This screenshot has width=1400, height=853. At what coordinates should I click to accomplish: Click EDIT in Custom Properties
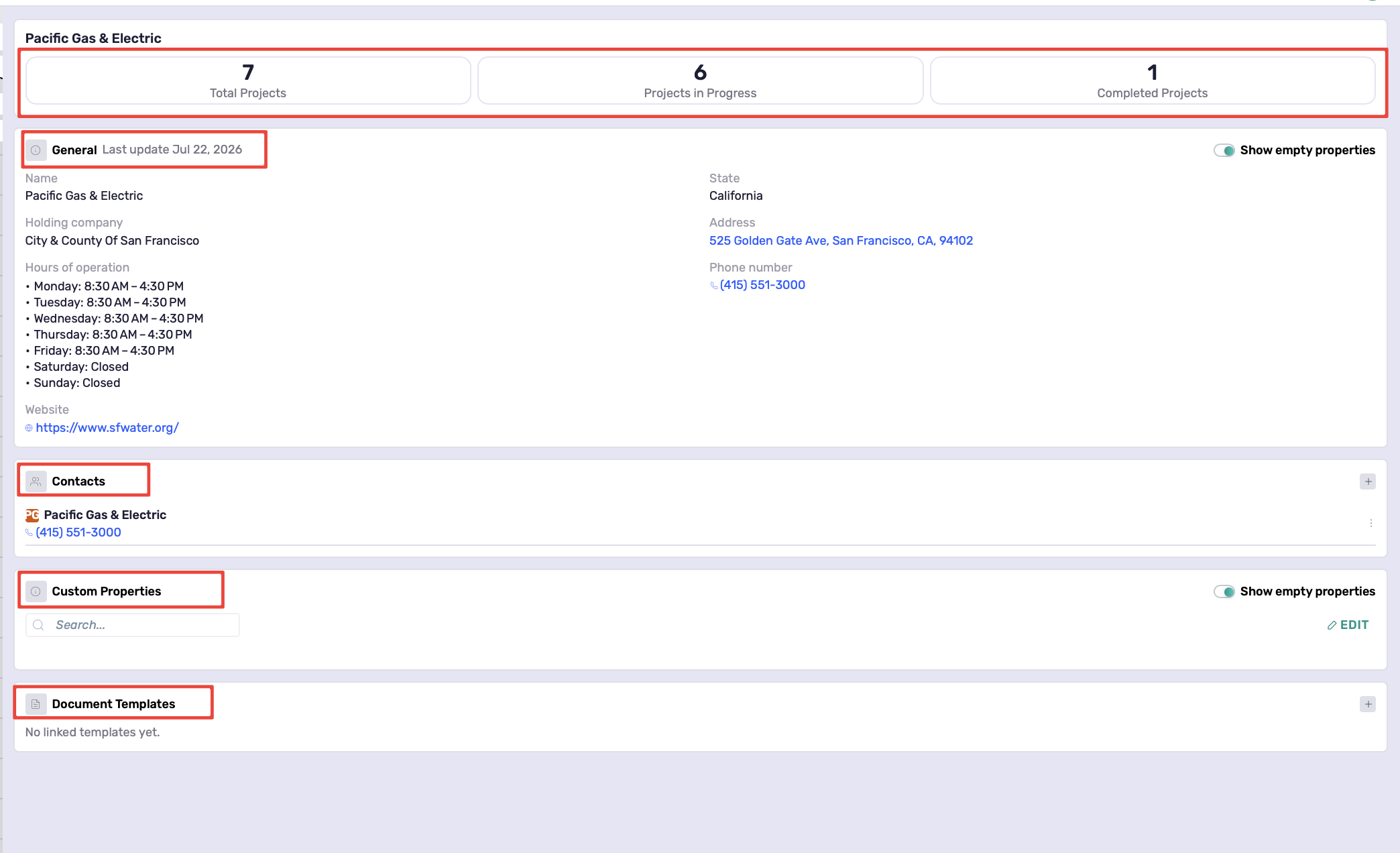tap(1348, 625)
